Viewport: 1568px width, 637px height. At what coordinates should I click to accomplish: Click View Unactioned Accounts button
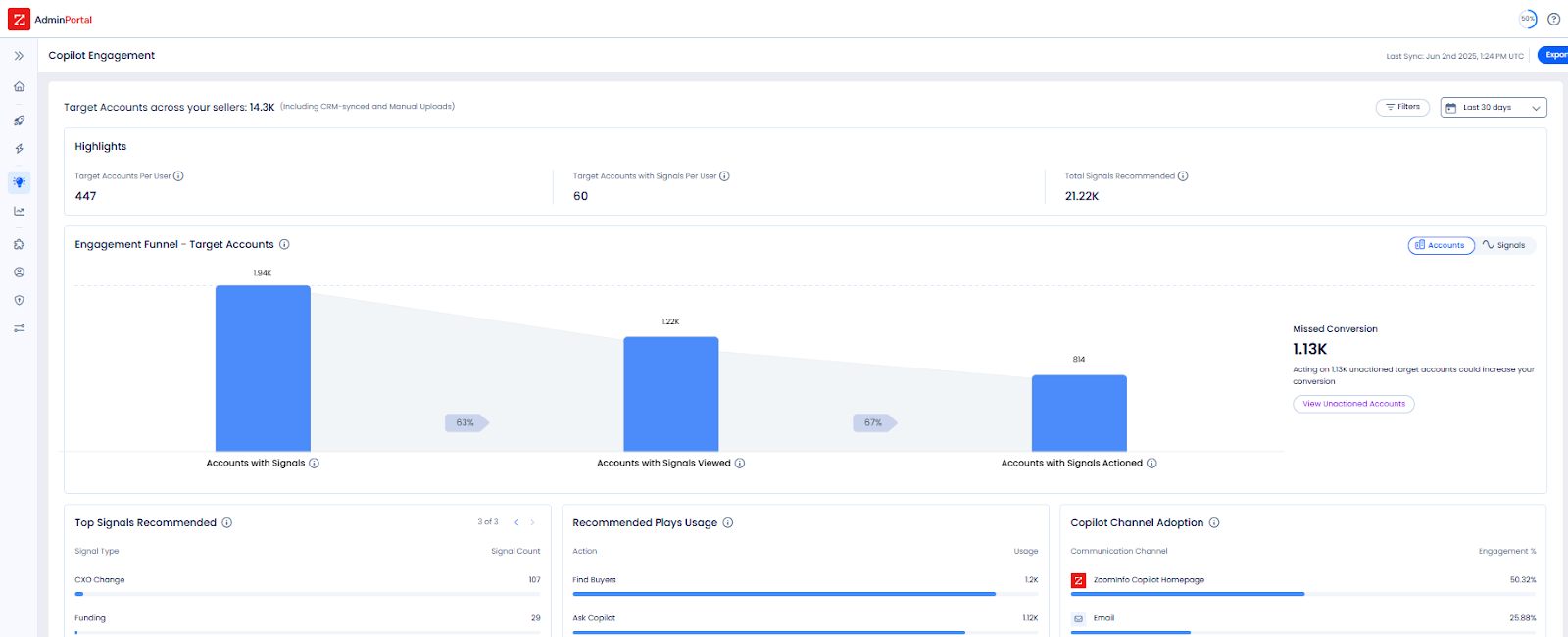pos(1353,404)
